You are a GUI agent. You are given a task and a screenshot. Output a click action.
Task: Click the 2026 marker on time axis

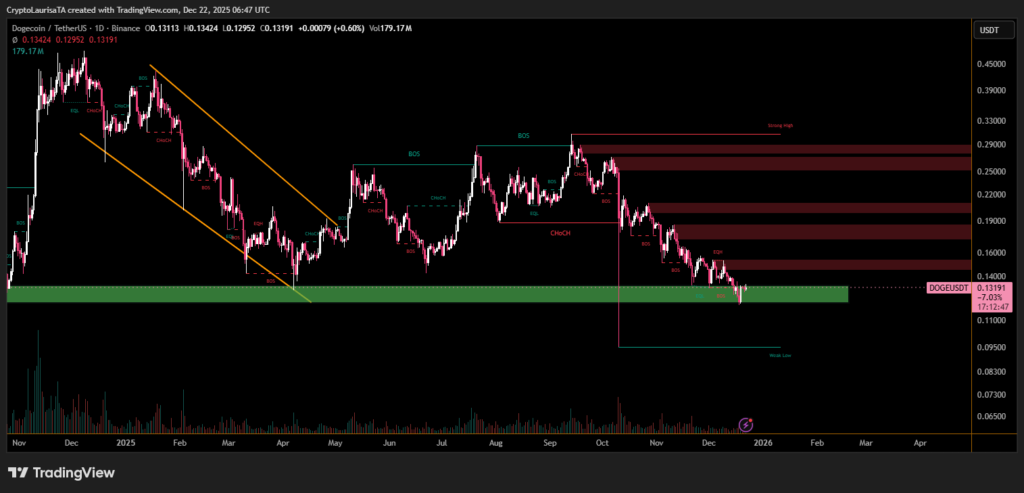click(x=762, y=440)
